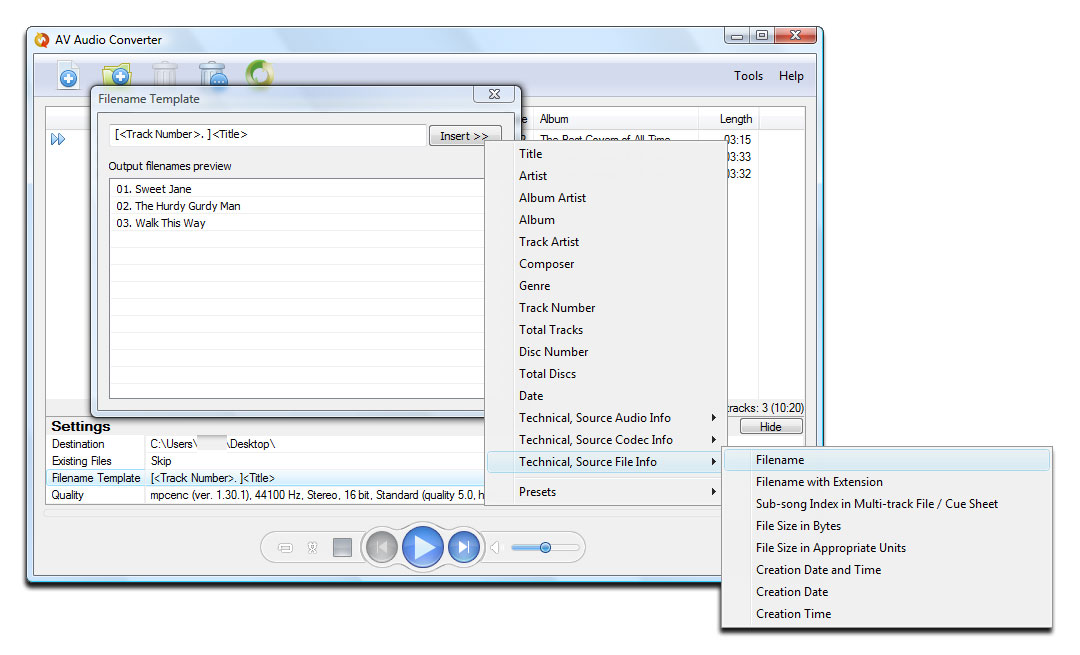Close the Filename Template dialog
Image resolution: width=1080 pixels, height=655 pixels.
pyautogui.click(x=495, y=94)
